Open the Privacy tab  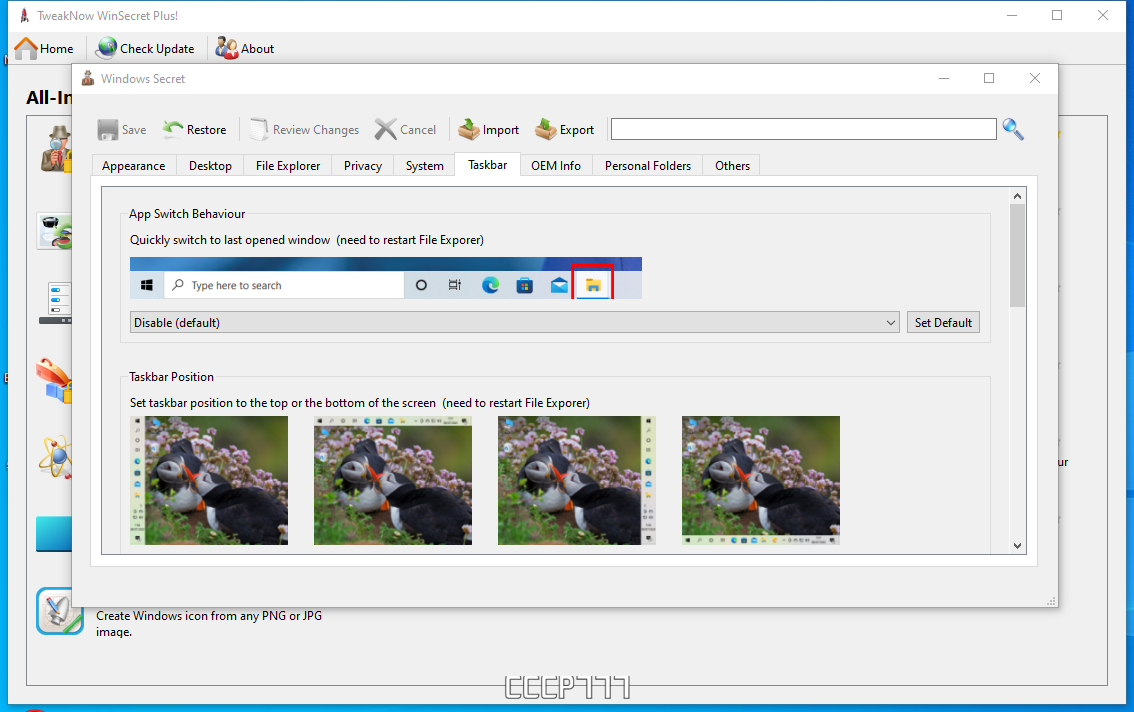pyautogui.click(x=363, y=166)
